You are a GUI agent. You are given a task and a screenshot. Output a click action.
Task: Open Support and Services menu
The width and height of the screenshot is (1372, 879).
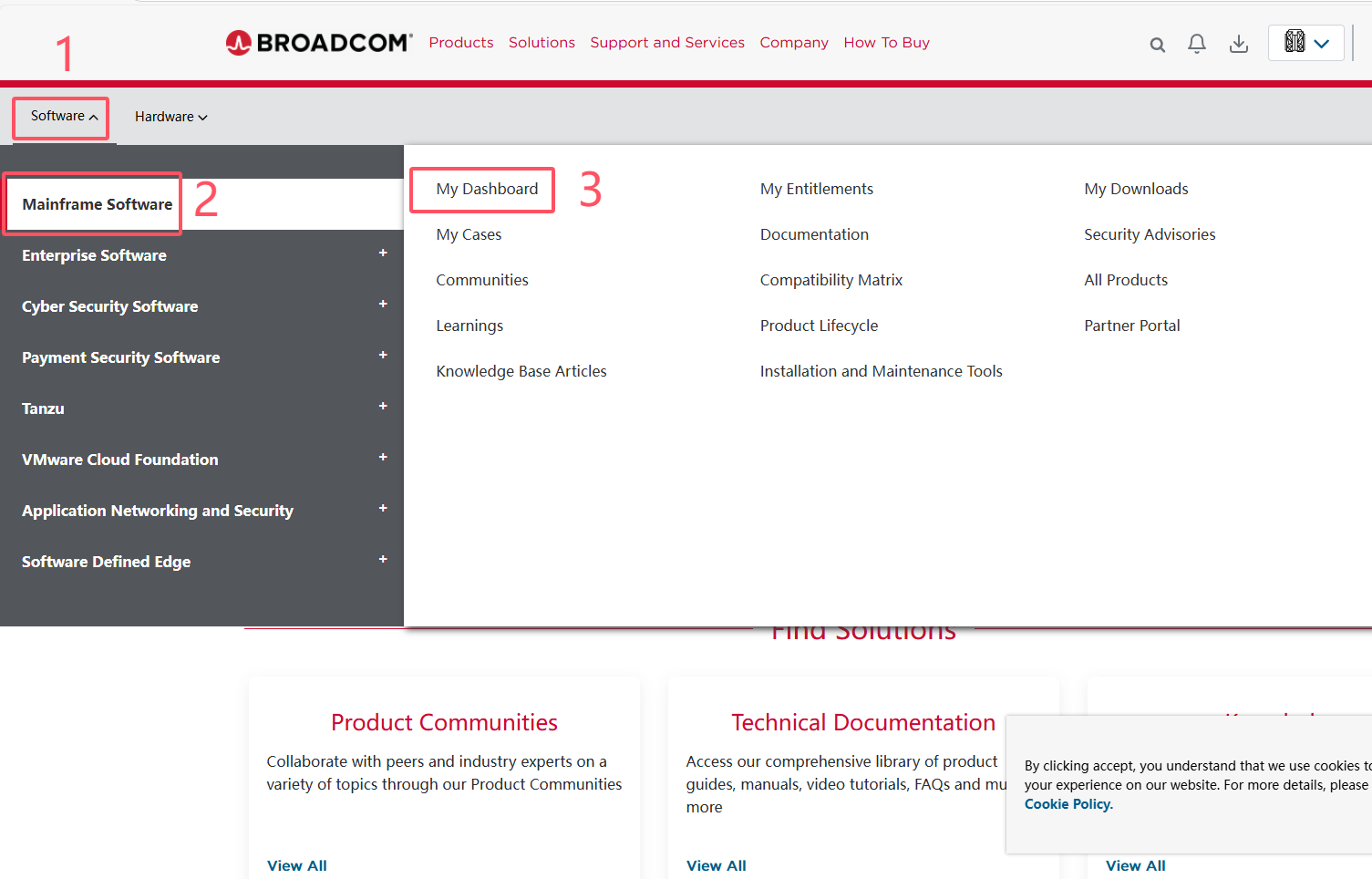point(667,43)
